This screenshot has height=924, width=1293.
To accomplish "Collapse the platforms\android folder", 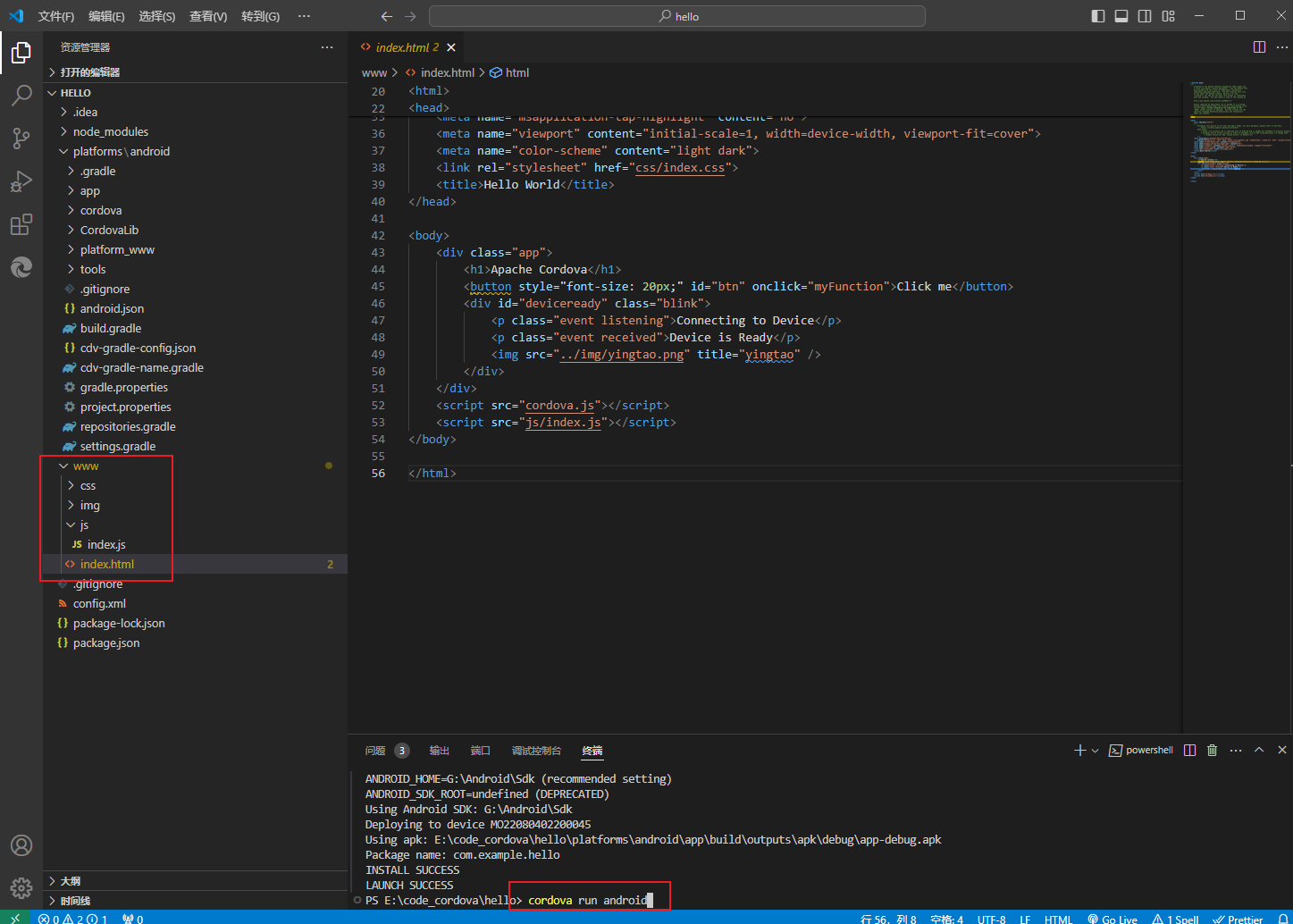I will 195,151.
